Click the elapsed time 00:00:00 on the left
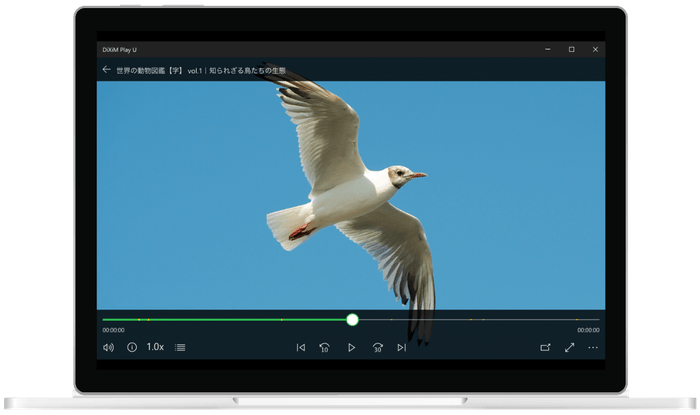The height and width of the screenshot is (415, 700). pyautogui.click(x=113, y=330)
